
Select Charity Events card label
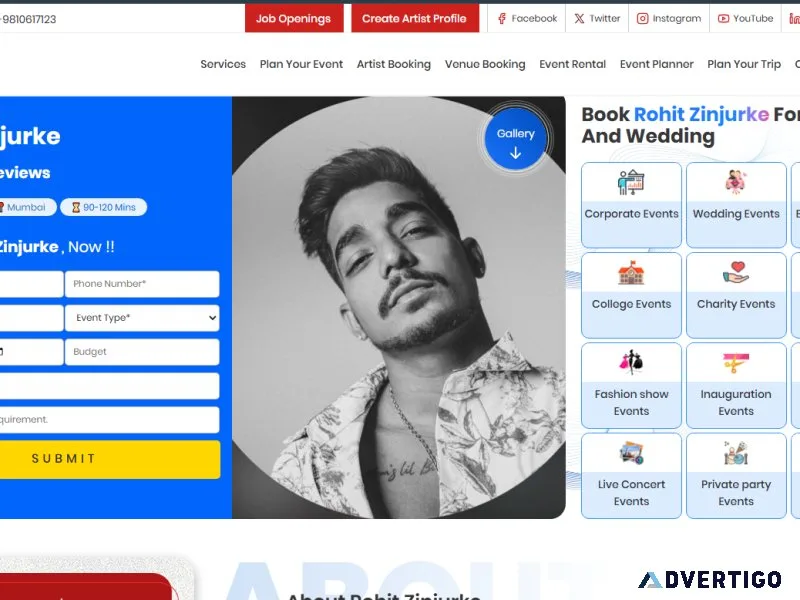point(736,304)
